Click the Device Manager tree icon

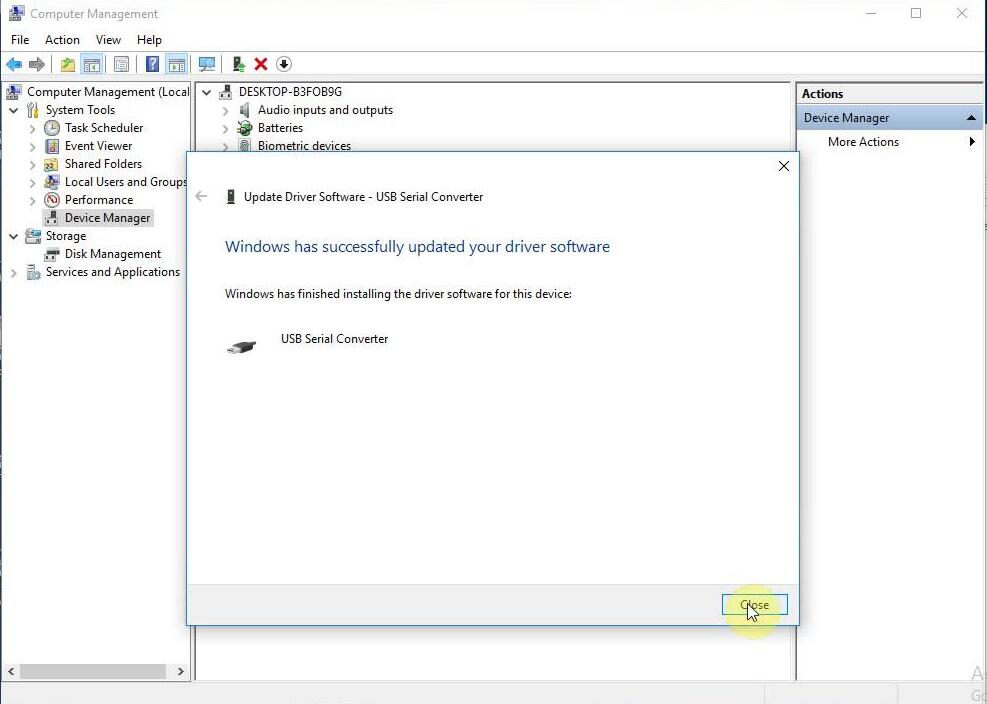[x=52, y=218]
